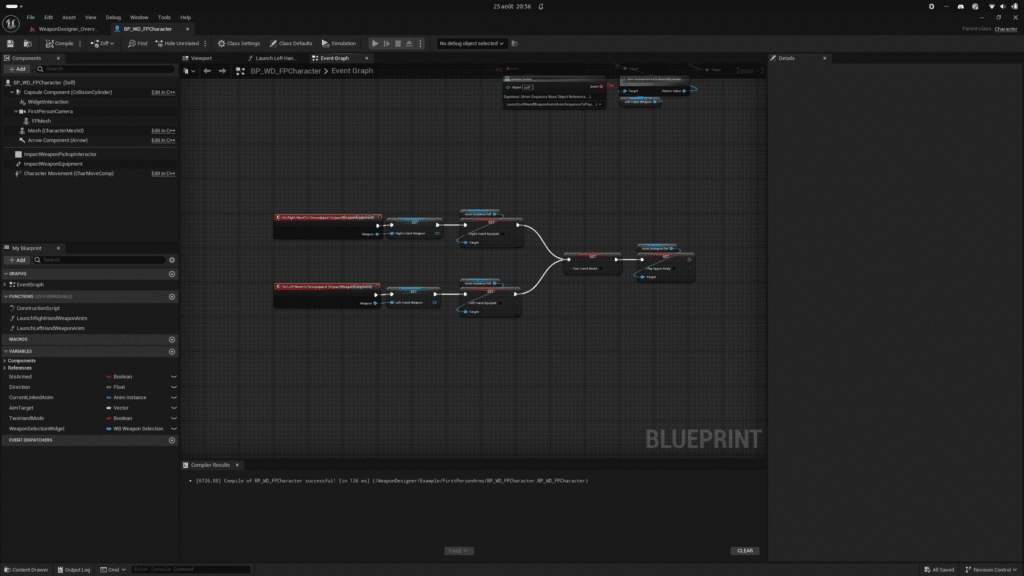
Task: Browse to asset in Content Browser
Action: [x=27, y=44]
